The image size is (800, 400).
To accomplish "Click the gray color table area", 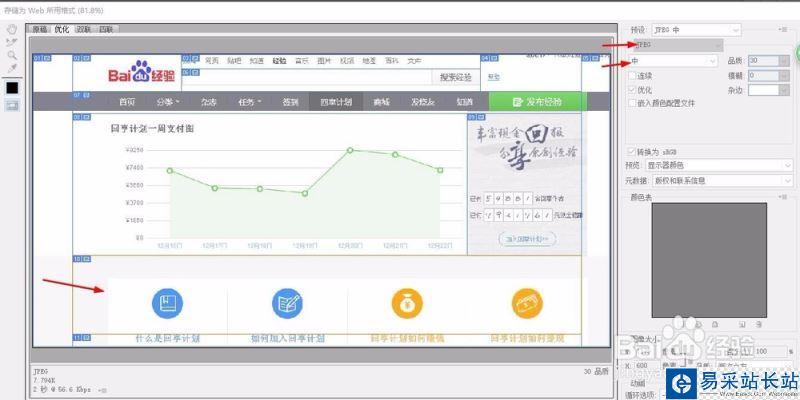I will (x=709, y=260).
